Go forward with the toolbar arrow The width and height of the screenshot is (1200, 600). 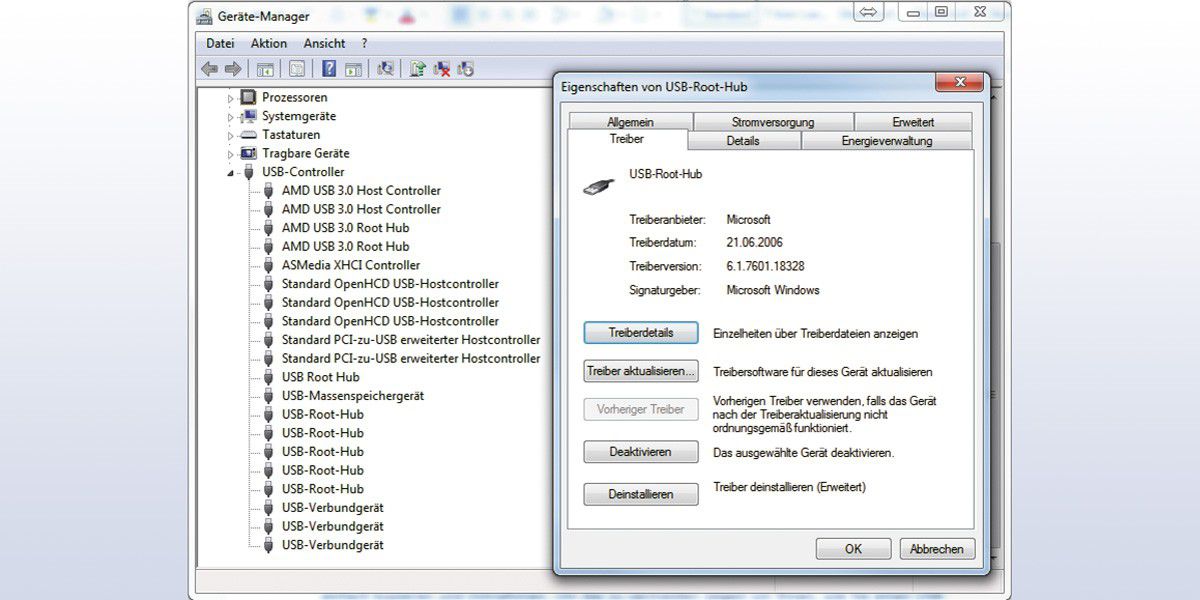[233, 69]
